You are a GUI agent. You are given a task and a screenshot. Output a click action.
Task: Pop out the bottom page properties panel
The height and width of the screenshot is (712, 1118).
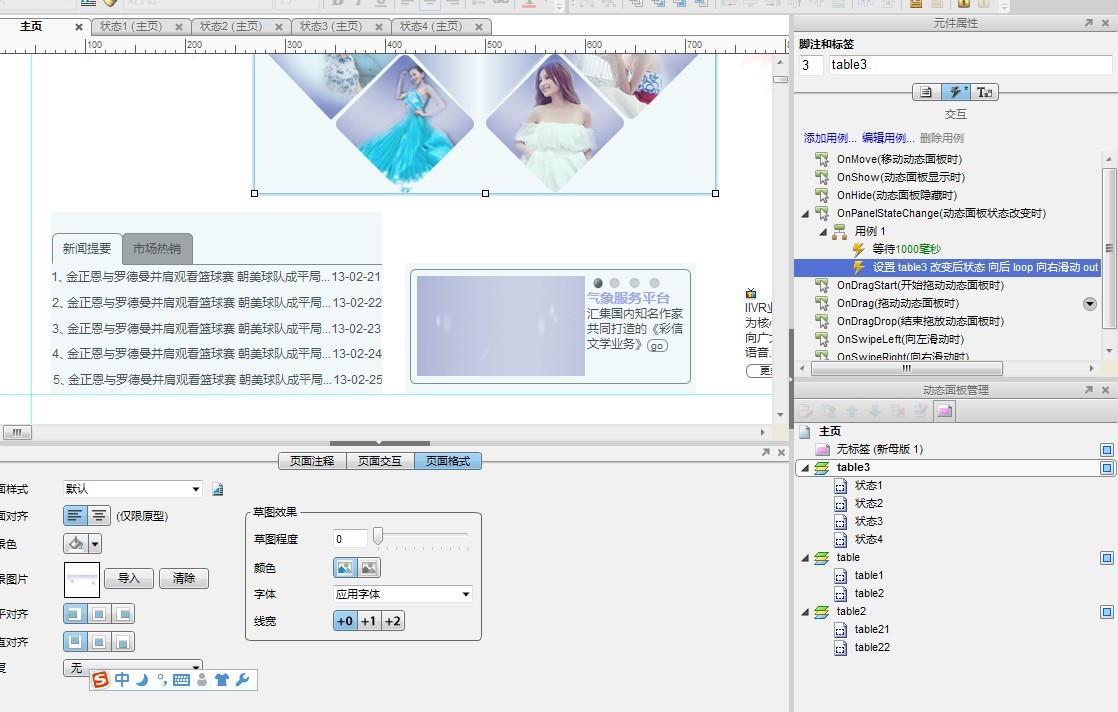[x=766, y=453]
